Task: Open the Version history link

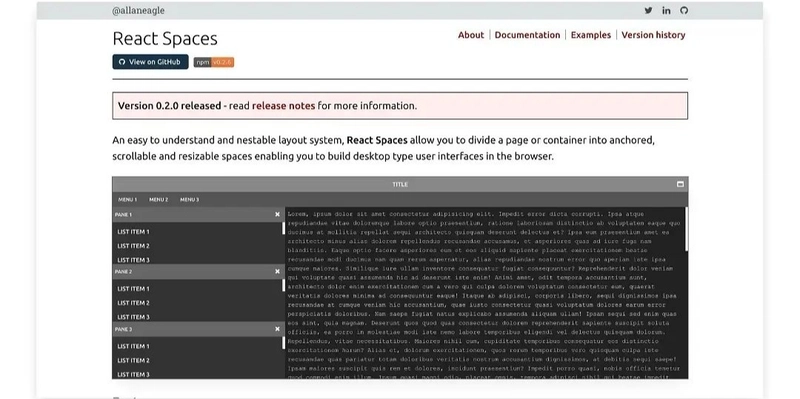Action: (x=653, y=35)
